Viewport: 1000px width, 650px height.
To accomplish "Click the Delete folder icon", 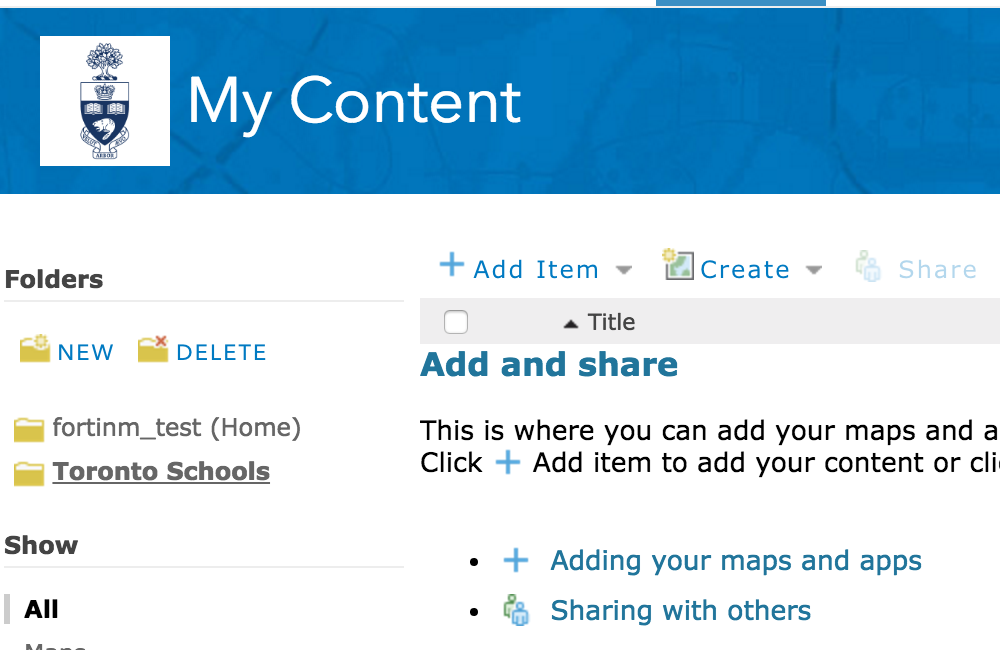I will coord(153,349).
